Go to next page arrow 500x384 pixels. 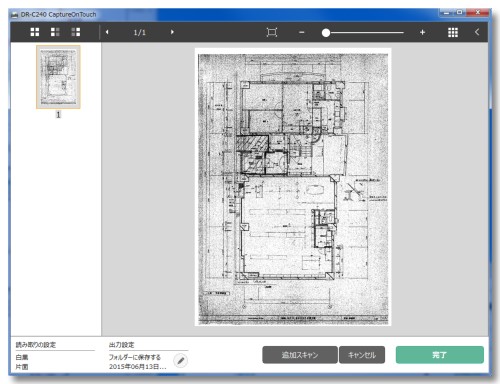click(x=172, y=32)
